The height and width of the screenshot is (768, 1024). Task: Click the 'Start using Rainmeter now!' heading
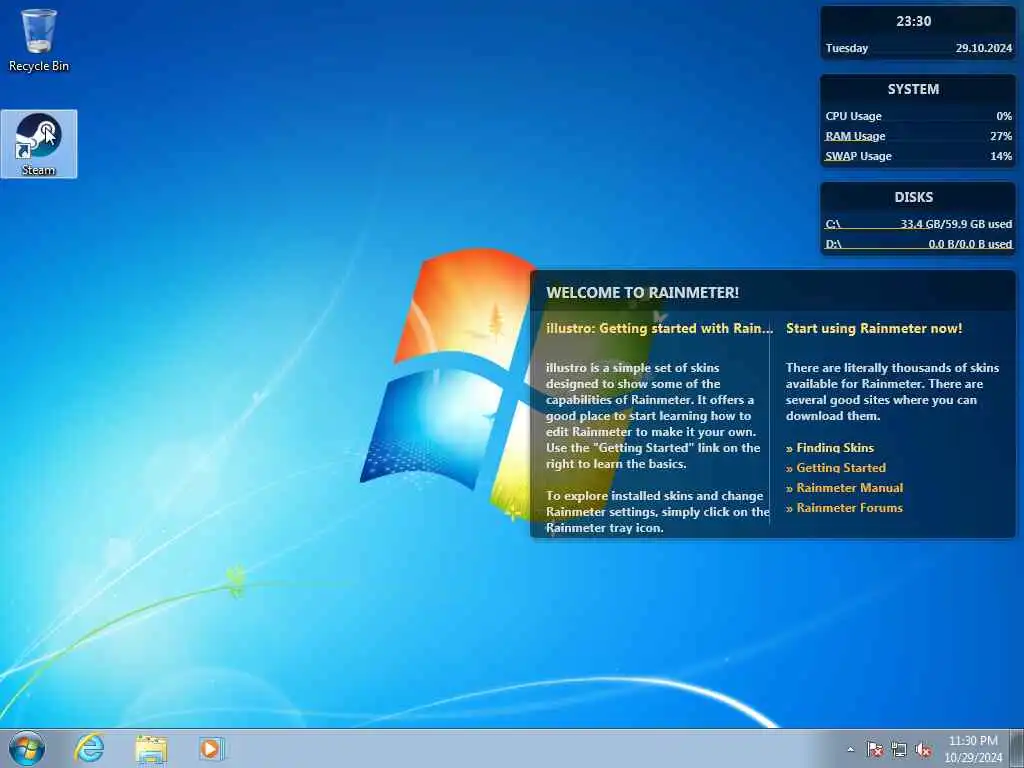(x=874, y=328)
